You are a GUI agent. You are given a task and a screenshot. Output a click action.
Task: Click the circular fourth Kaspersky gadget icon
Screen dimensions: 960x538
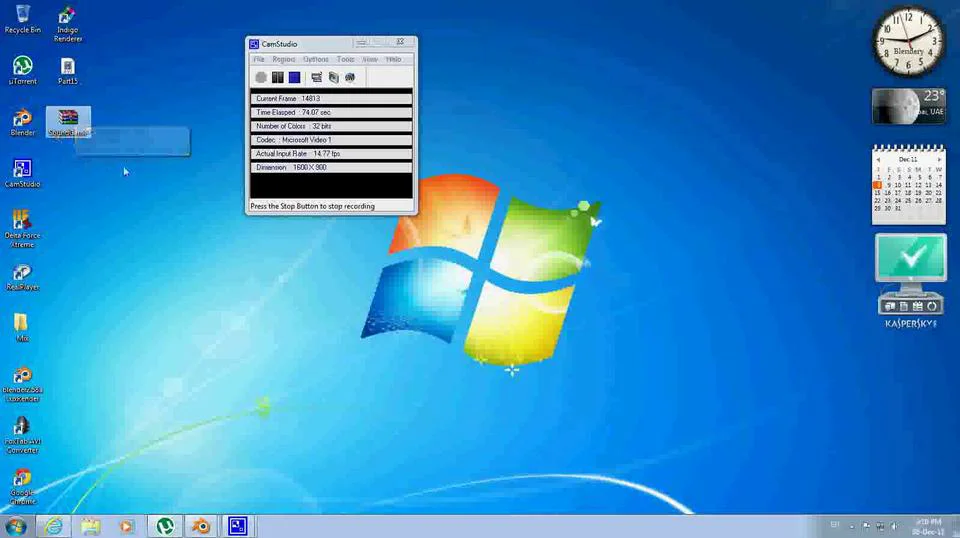click(x=932, y=306)
